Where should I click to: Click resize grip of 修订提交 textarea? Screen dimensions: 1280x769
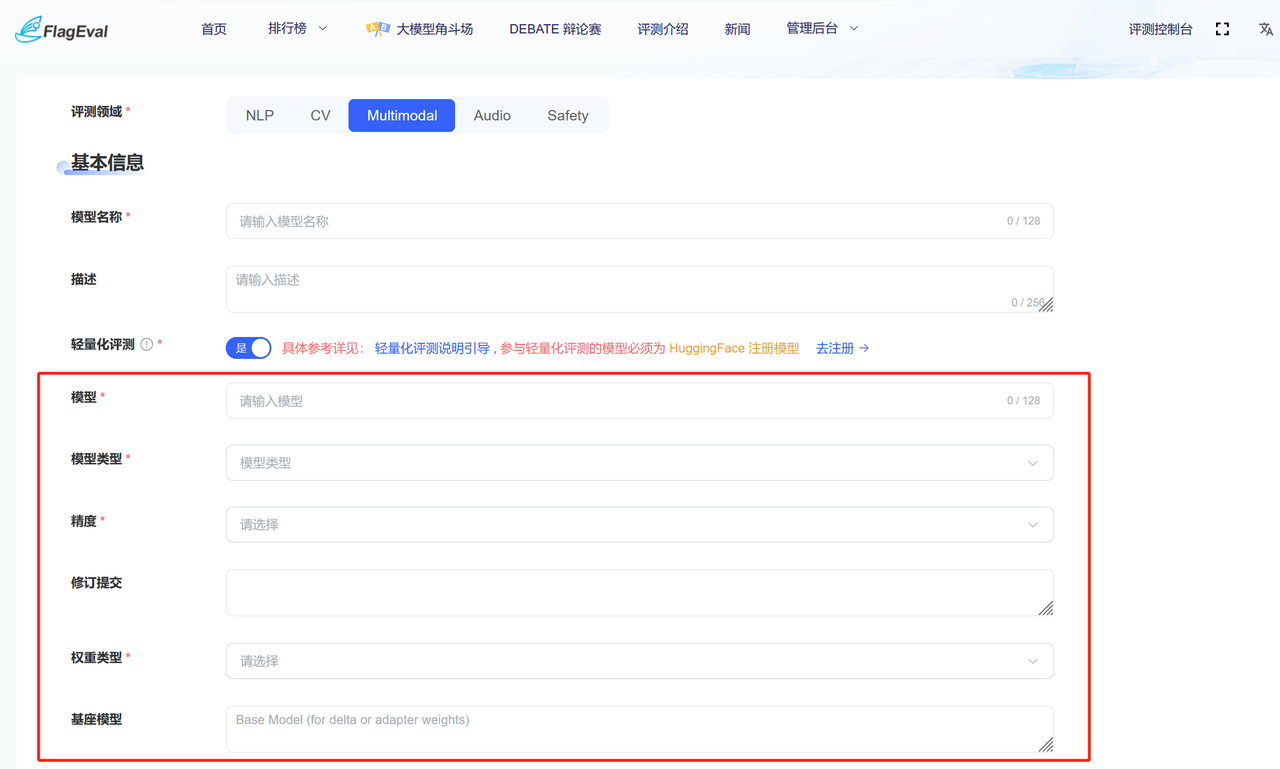1045,607
